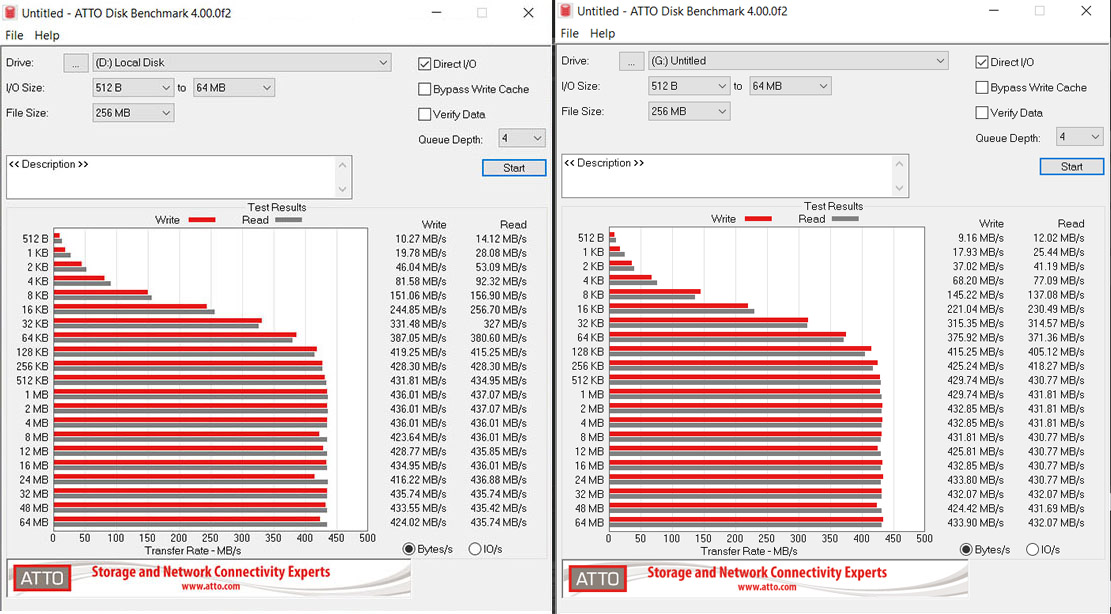Open the File menu in the D: Local Disk window

pos(14,35)
